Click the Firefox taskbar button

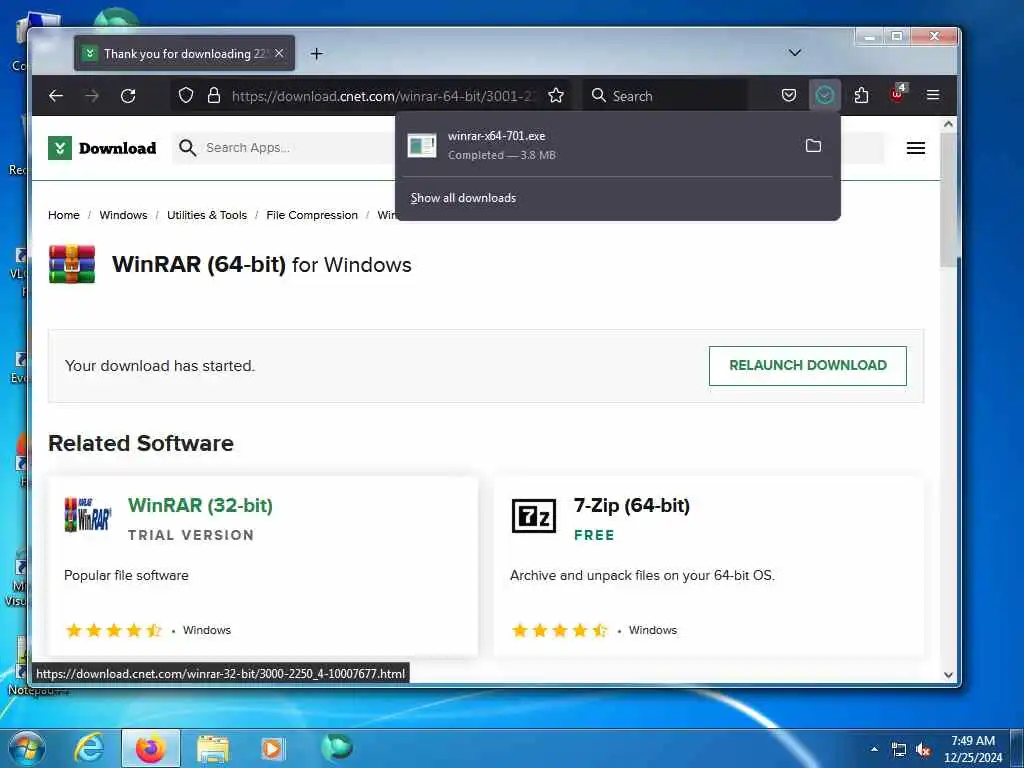tap(151, 748)
